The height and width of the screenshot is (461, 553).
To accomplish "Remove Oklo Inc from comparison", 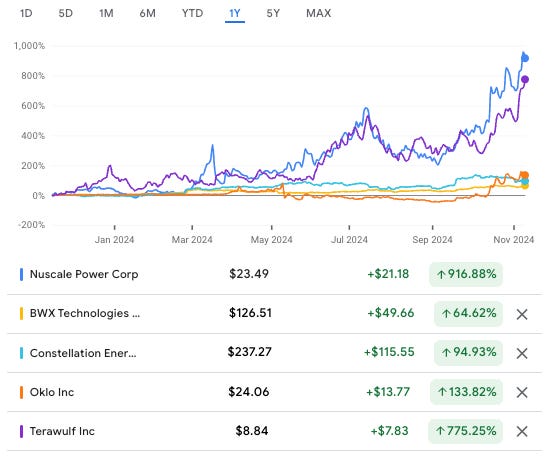I will 522,392.
